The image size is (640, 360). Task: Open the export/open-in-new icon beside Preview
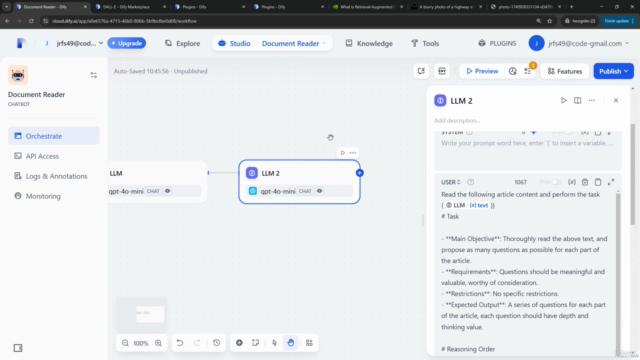421,71
